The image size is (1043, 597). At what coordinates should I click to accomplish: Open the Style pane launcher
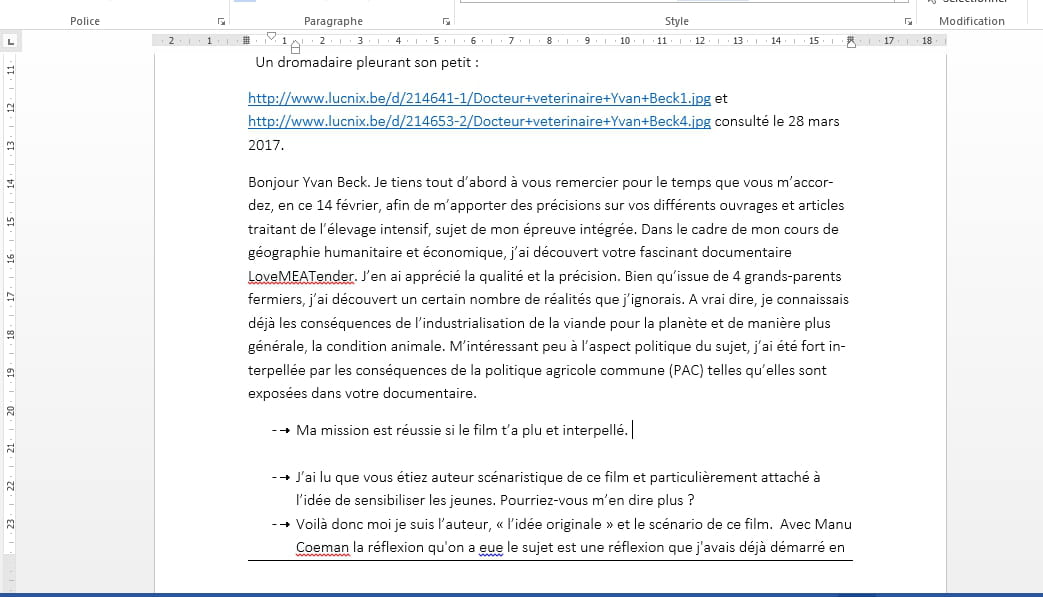(x=908, y=21)
